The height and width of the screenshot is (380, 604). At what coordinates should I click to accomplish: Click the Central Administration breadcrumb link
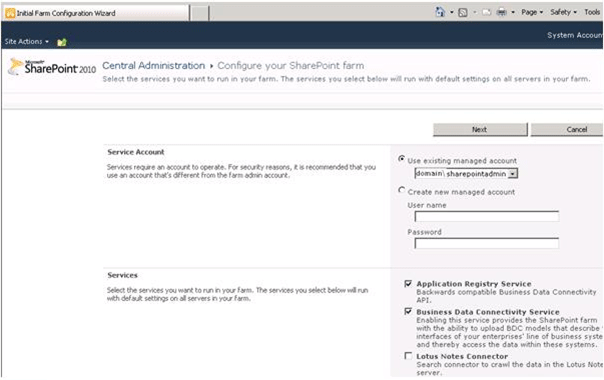(x=153, y=66)
